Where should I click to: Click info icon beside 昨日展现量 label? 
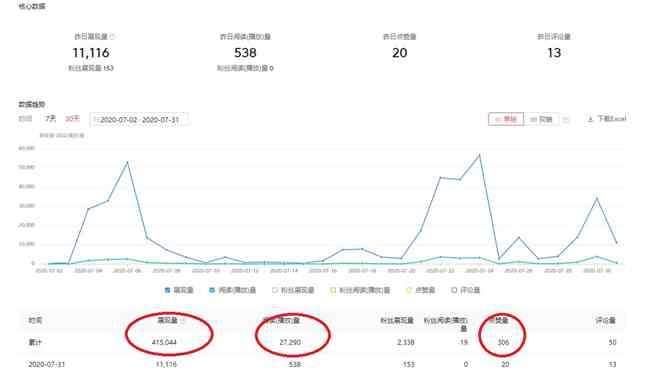tap(112, 36)
